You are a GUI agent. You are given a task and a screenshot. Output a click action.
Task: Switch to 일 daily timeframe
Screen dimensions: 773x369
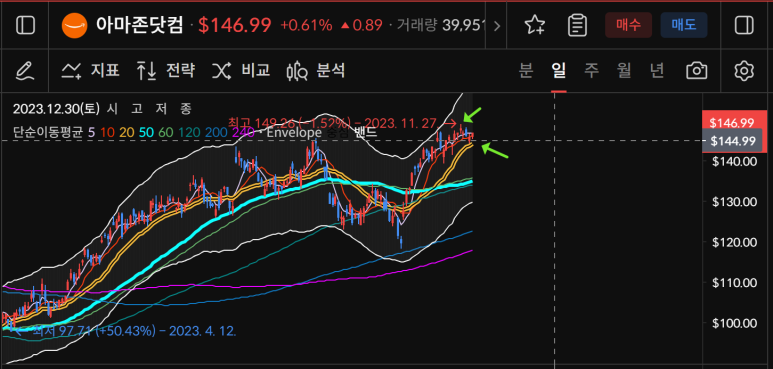click(x=559, y=71)
